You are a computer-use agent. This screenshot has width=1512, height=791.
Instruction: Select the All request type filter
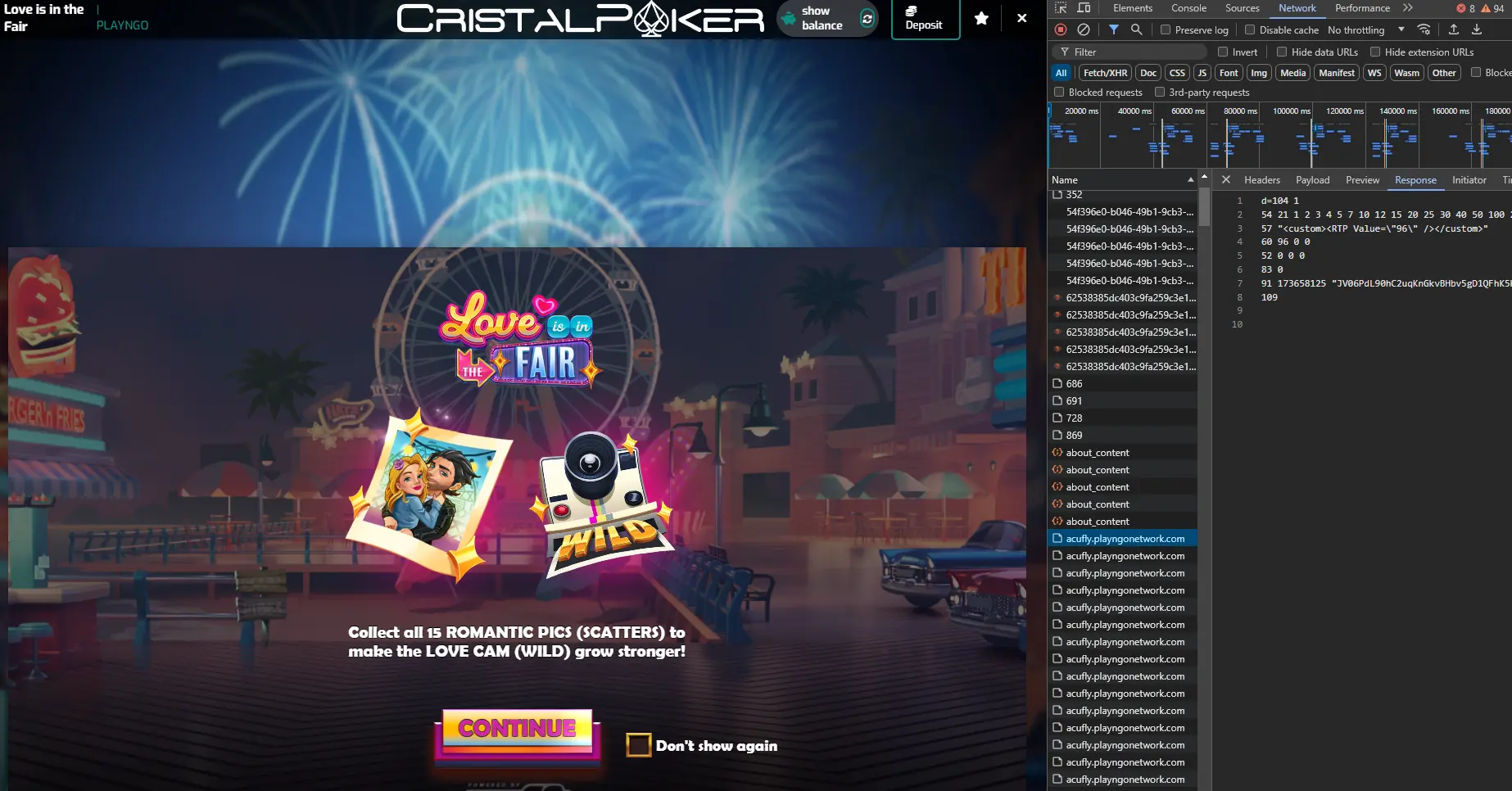[1061, 73]
